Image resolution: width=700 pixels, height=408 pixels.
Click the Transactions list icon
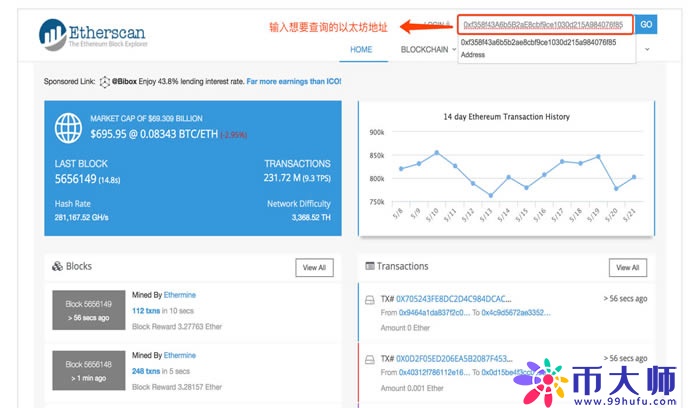370,266
